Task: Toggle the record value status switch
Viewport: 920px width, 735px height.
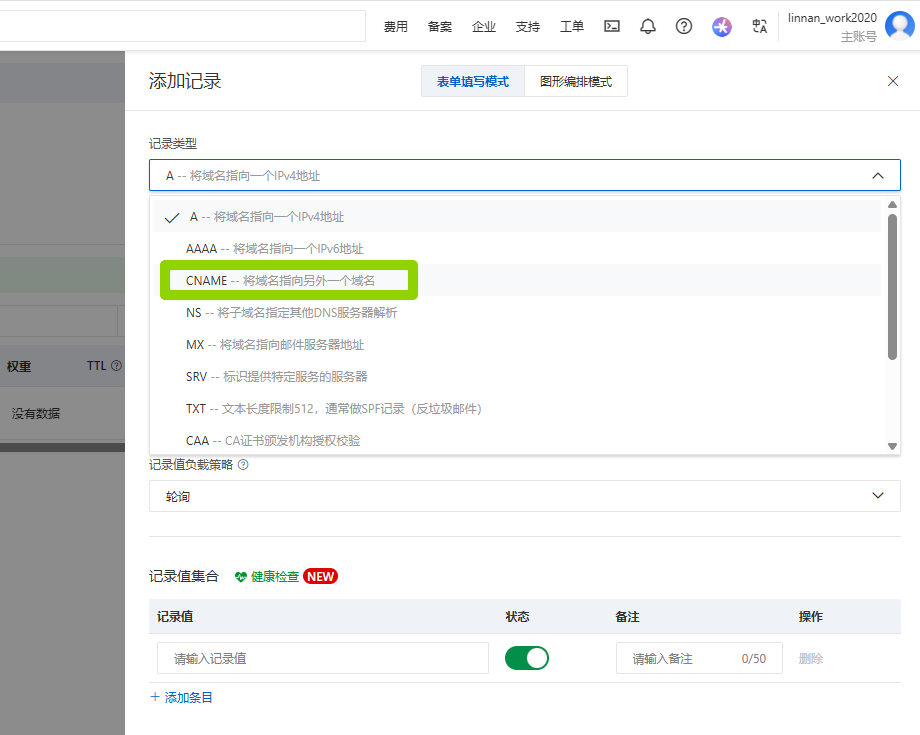Action: point(527,658)
